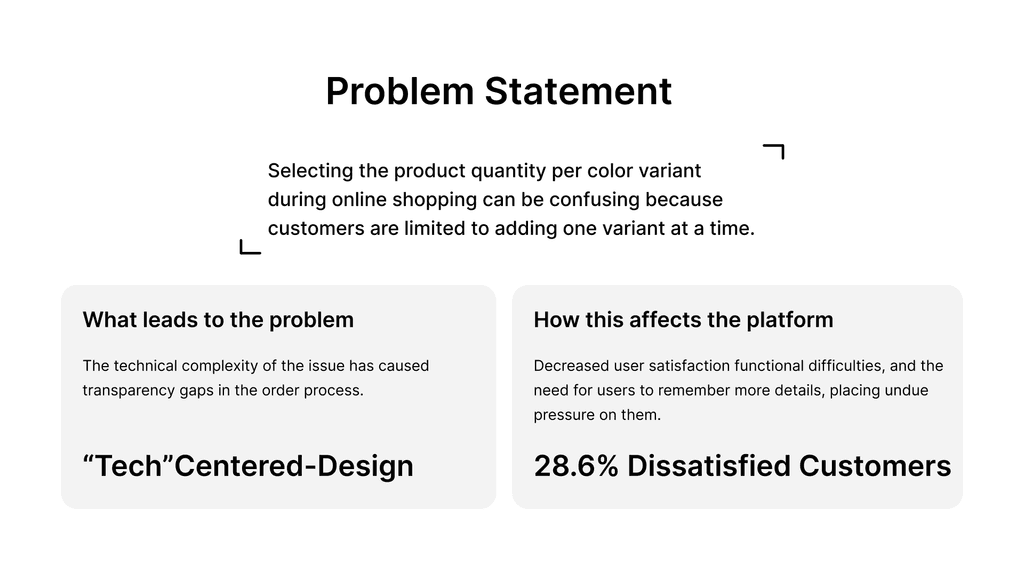Click the word 'Statement' in the title

[x=578, y=91]
